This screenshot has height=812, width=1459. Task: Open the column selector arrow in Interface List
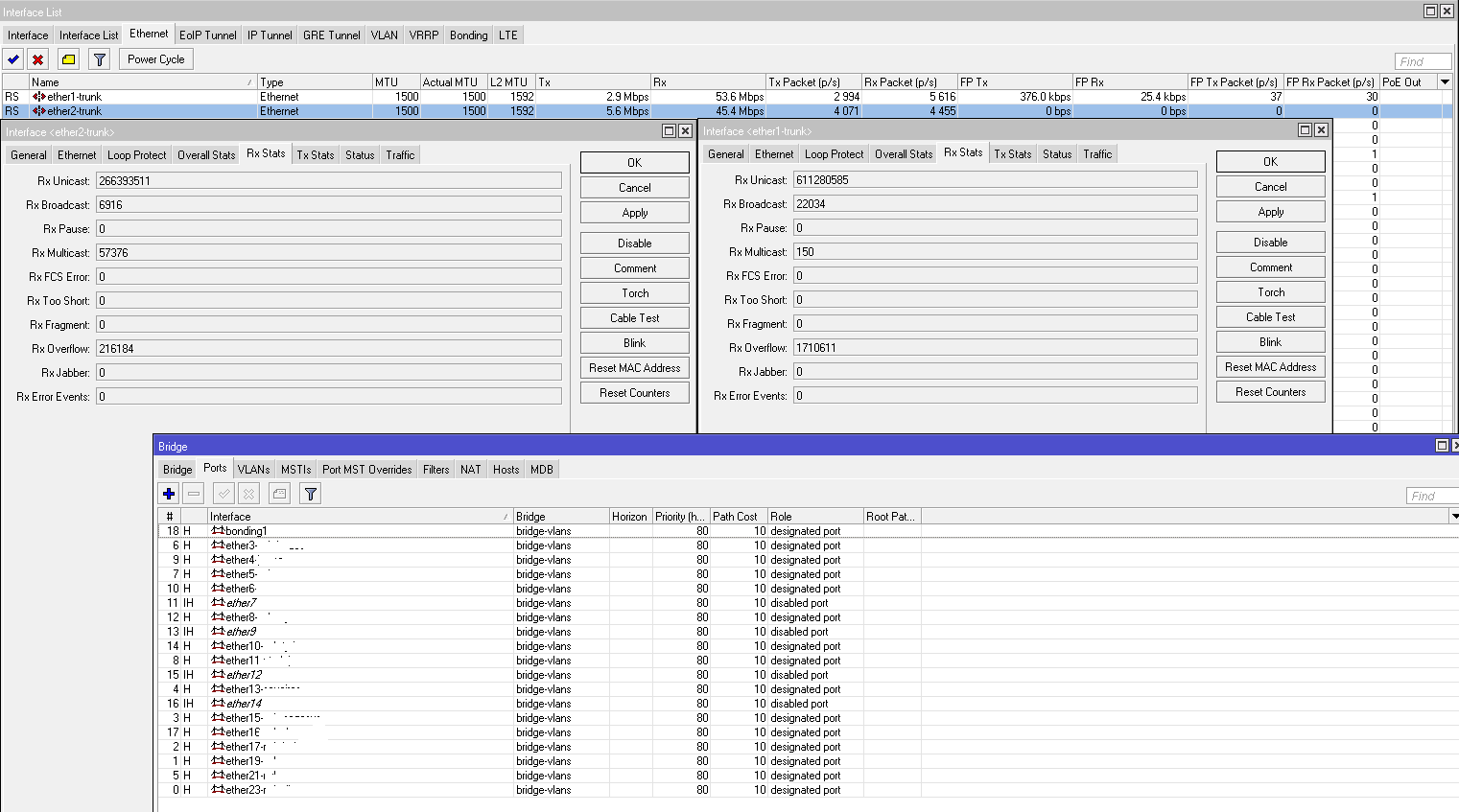coord(1445,82)
